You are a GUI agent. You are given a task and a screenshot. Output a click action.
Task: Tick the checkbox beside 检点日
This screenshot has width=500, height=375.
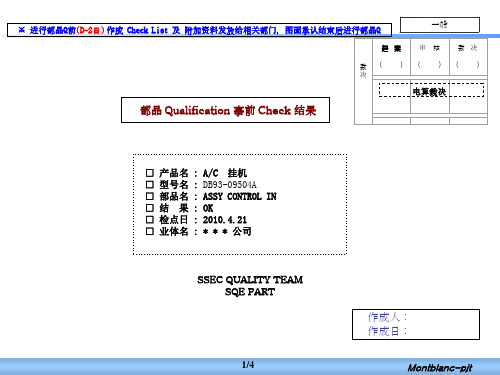(150, 220)
